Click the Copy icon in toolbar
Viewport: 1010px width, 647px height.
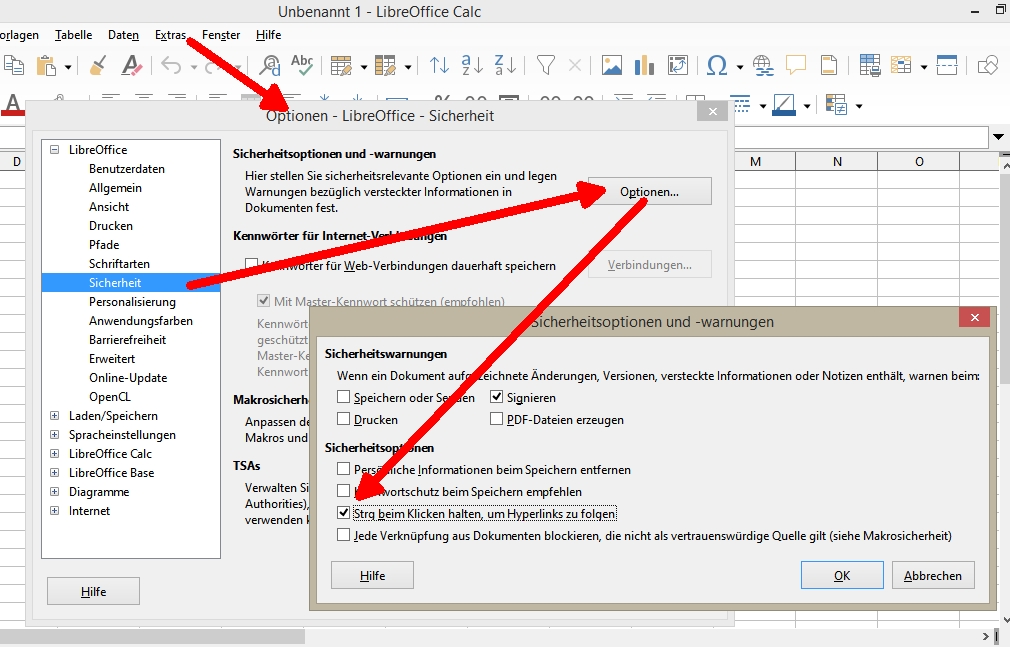click(x=14, y=65)
